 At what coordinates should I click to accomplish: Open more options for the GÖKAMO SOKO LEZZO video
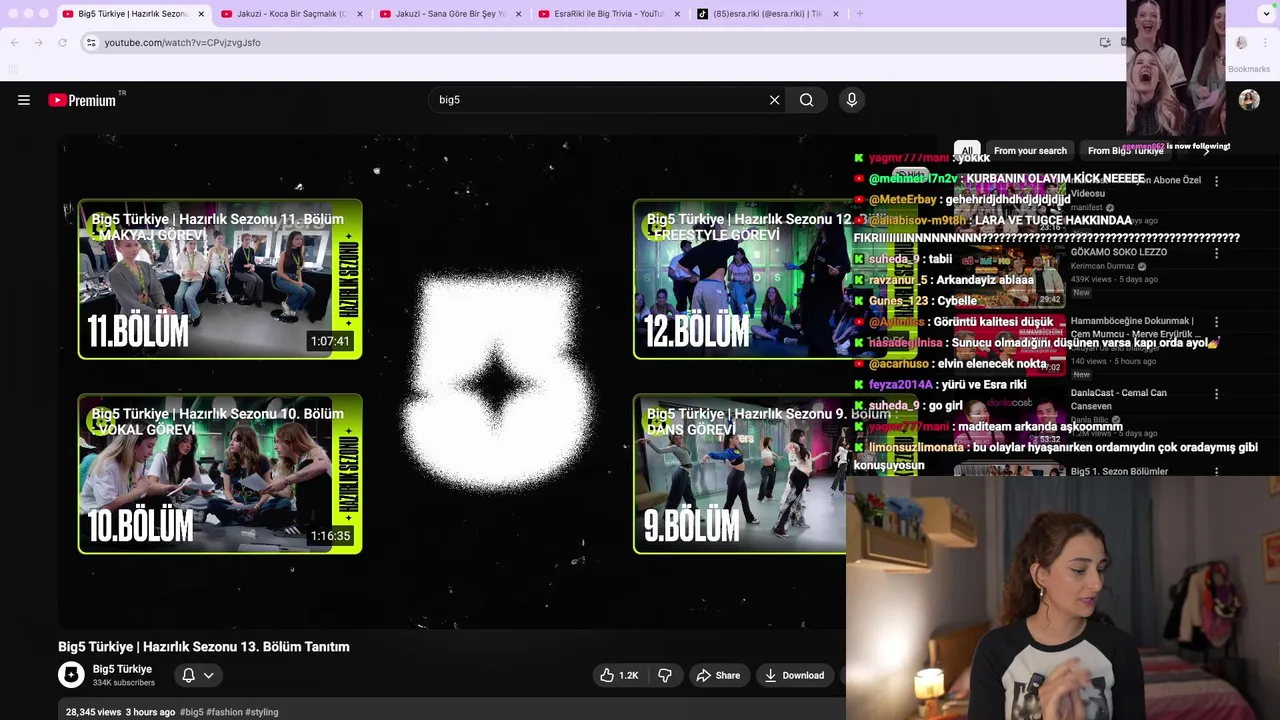[1216, 253]
